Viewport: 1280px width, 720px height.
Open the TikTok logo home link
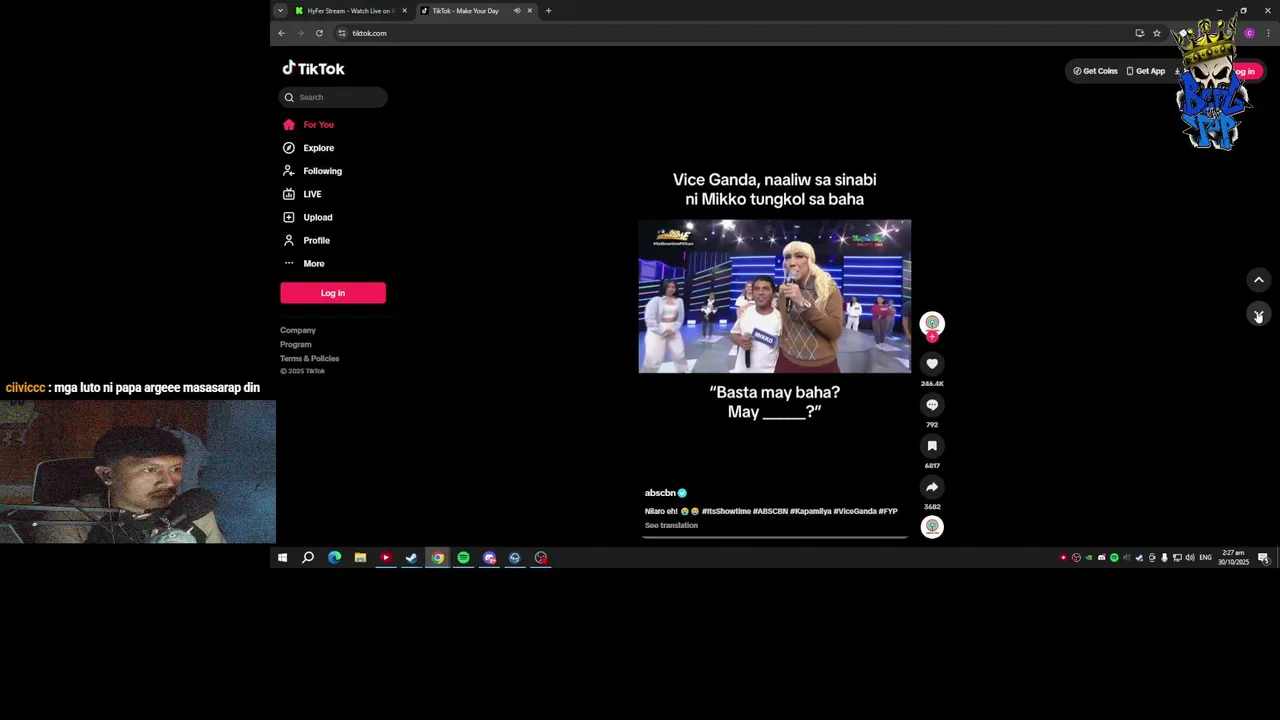point(313,68)
